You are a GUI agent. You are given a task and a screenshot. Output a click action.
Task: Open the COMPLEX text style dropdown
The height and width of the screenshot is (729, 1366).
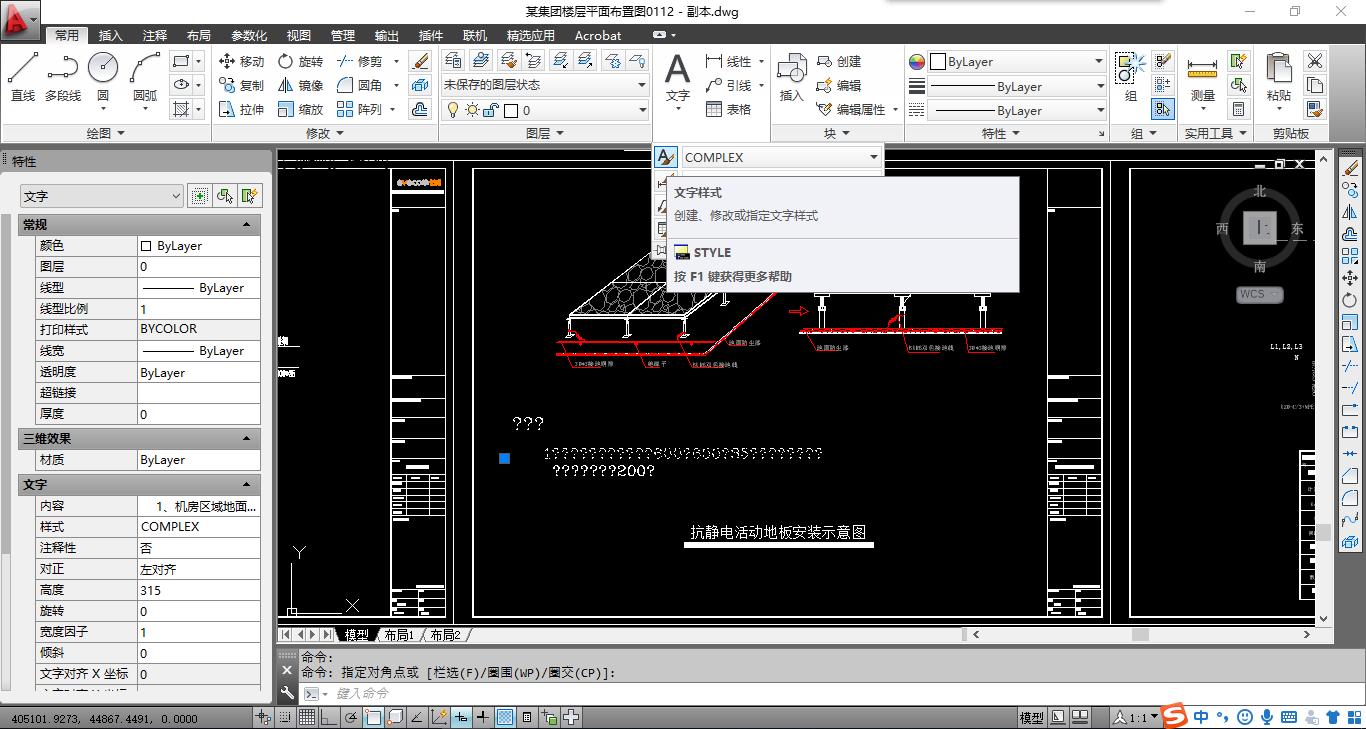coord(873,157)
